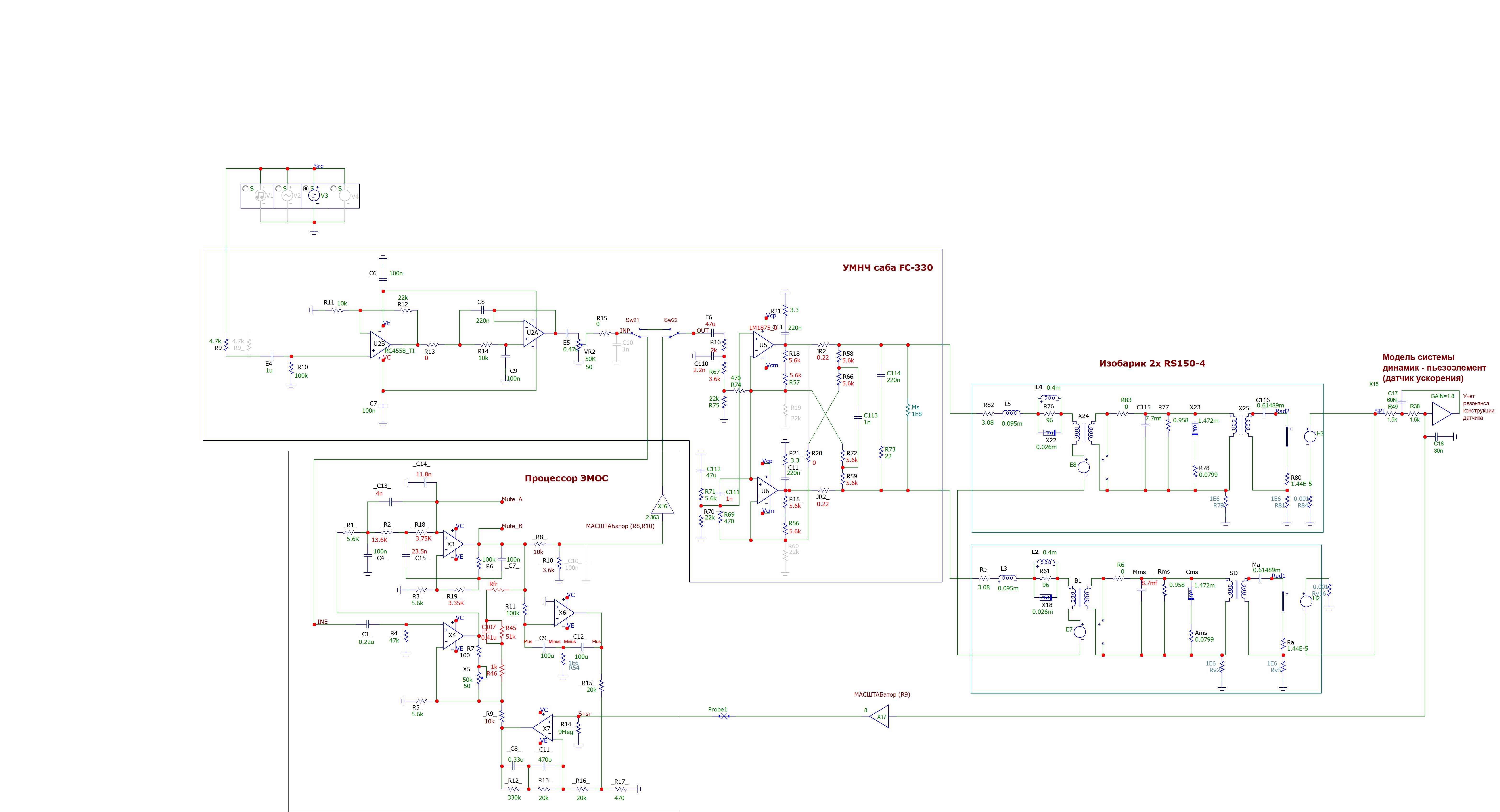Image resolution: width=1500 pixels, height=812 pixels.
Task: Click the H2 controlled source circle
Action: (x=1306, y=601)
